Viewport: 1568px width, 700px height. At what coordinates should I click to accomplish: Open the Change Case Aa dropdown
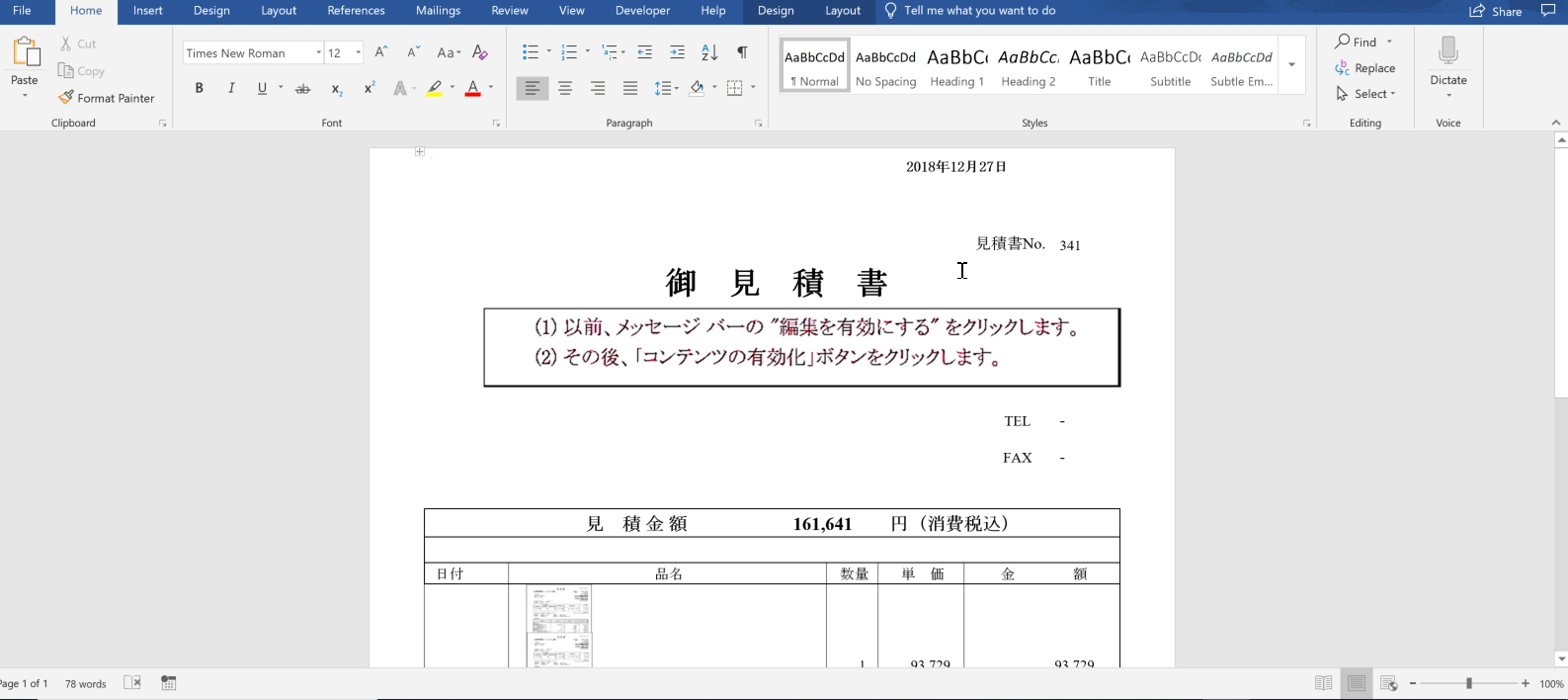(449, 52)
